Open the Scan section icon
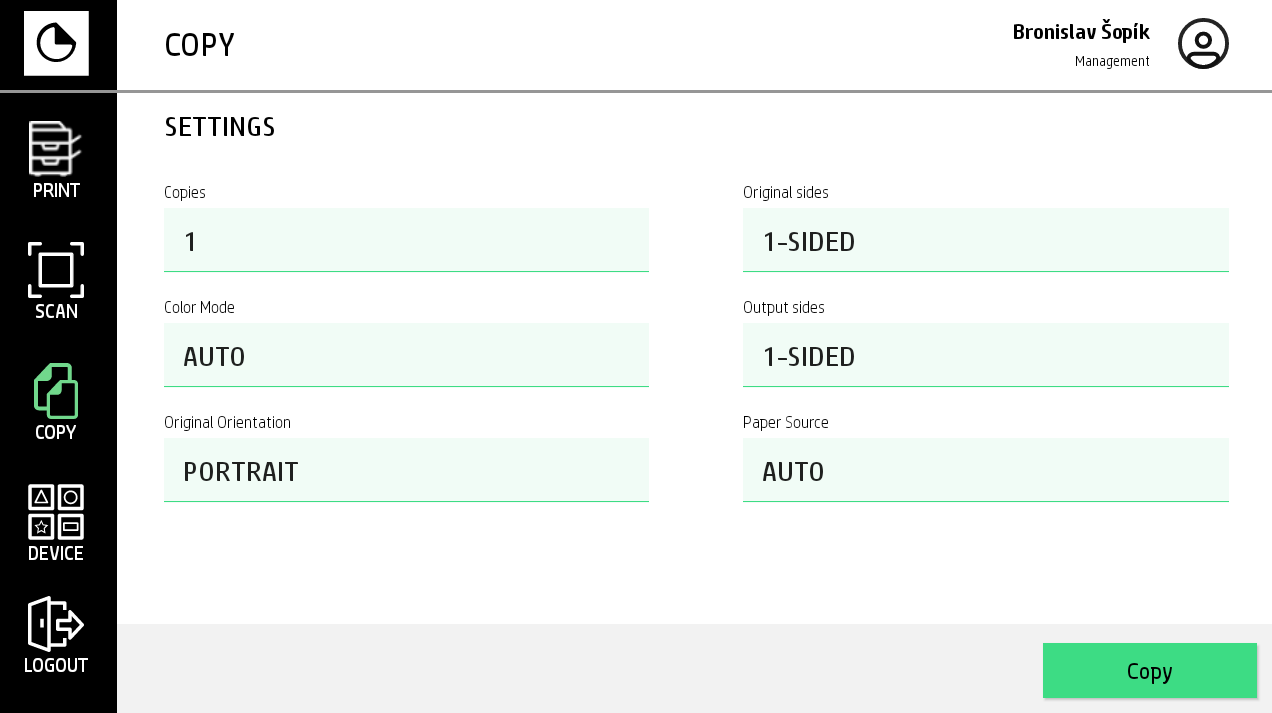 click(x=56, y=269)
